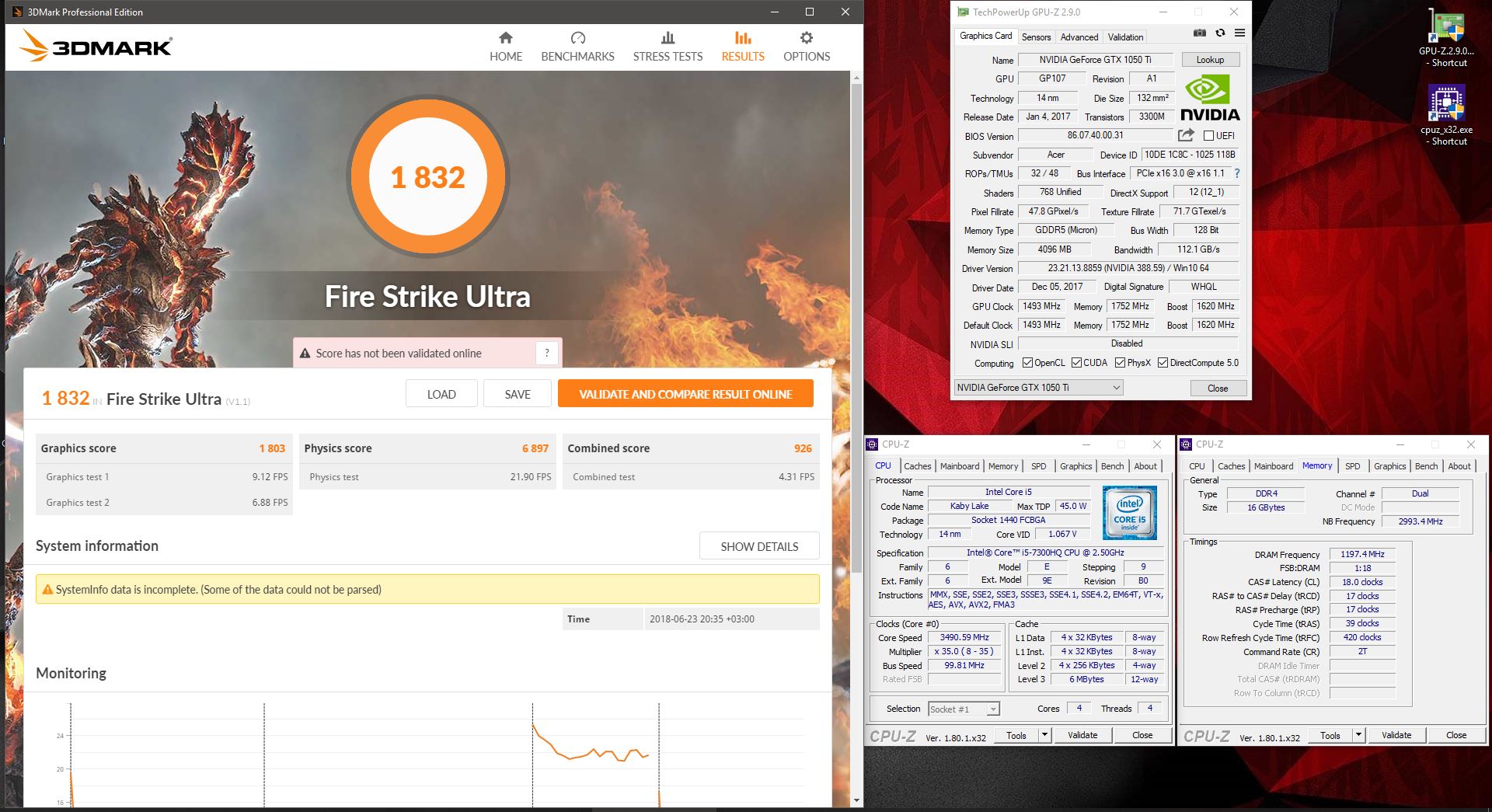Click the Driver Version field in GPU-Z
1492x812 pixels.
(1128, 268)
